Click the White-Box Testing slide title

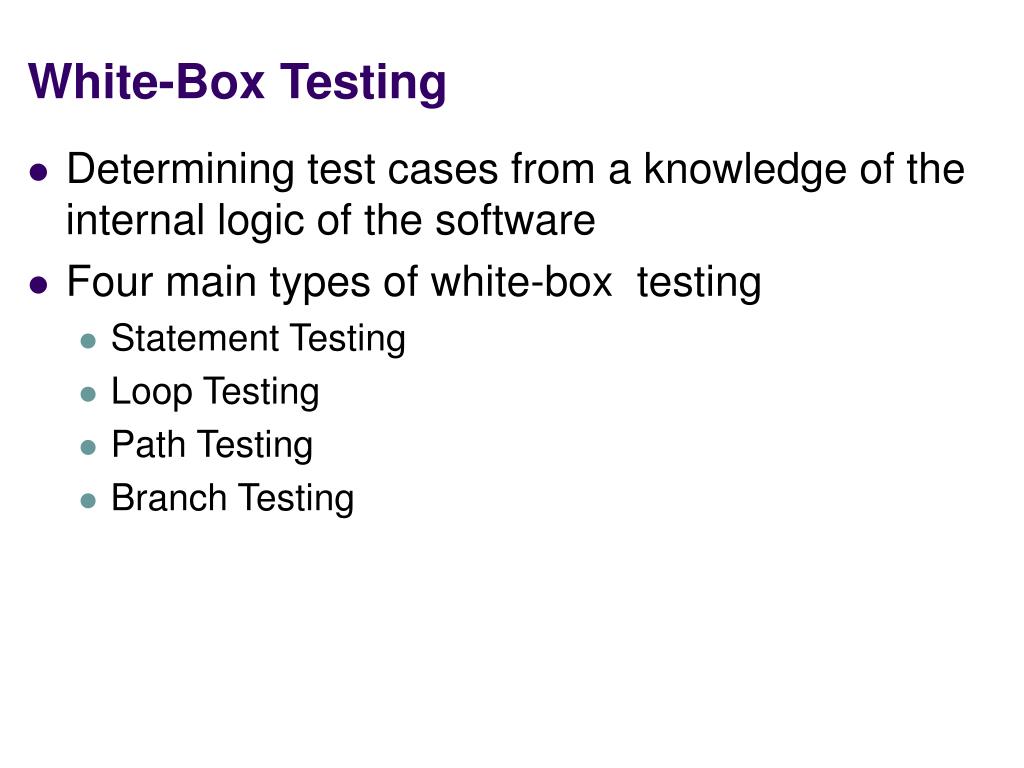237,83
